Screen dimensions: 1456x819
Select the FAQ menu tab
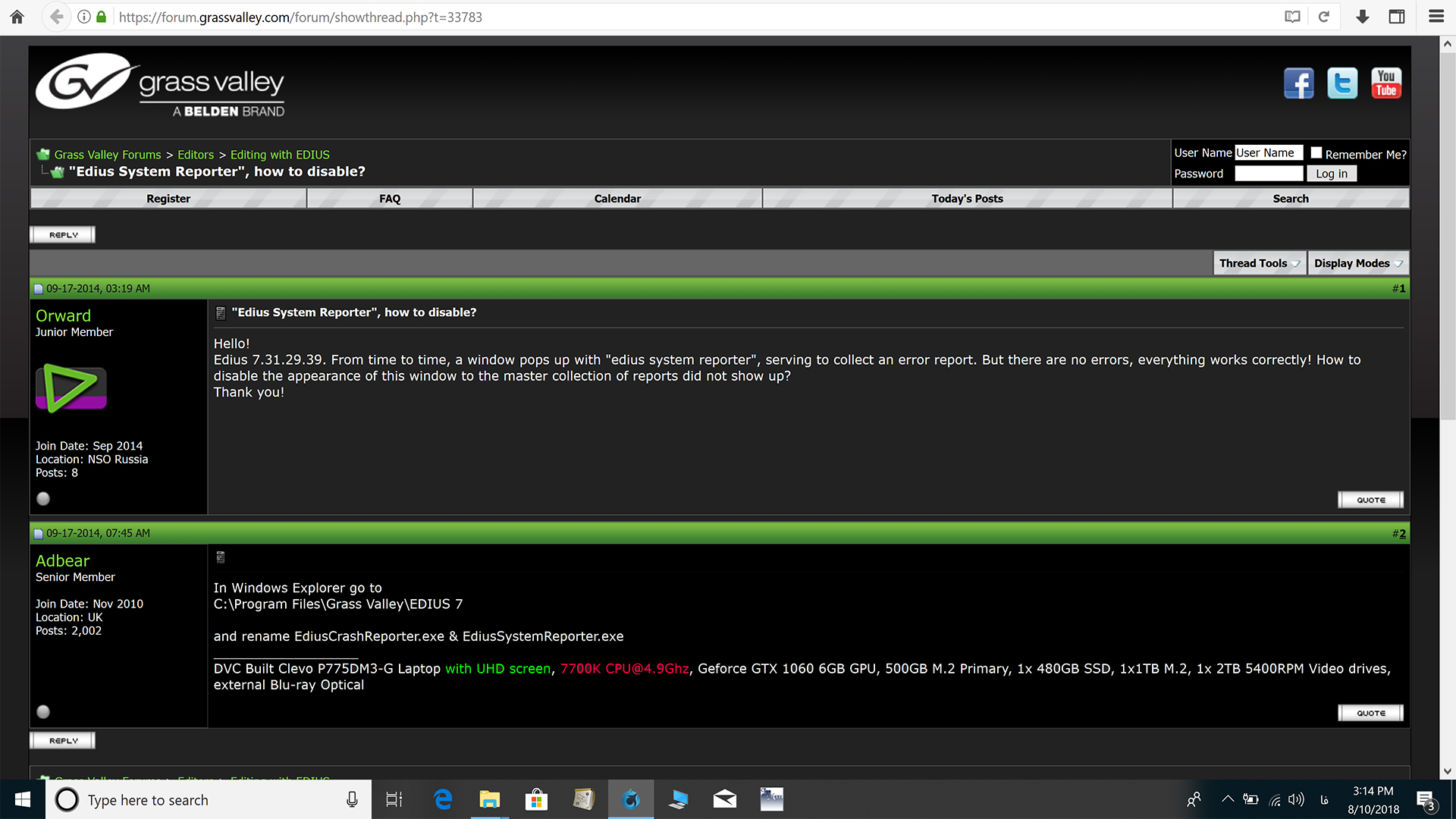click(x=389, y=198)
